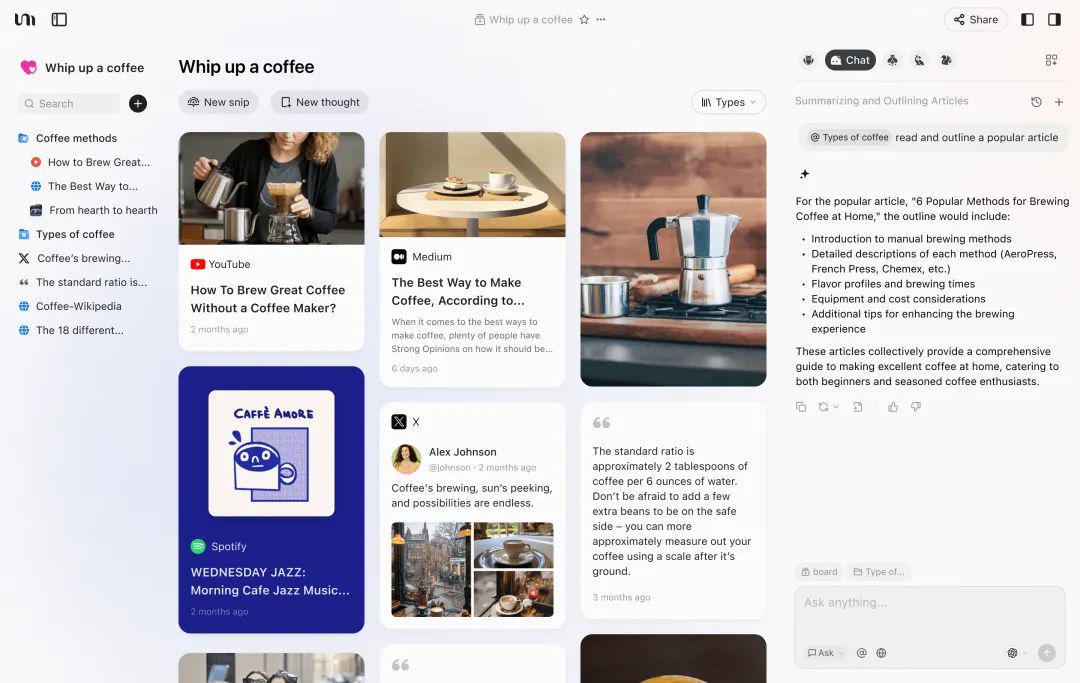Expand the regenerate response dropdown arrow
1080x683 pixels.
[x=836, y=407]
